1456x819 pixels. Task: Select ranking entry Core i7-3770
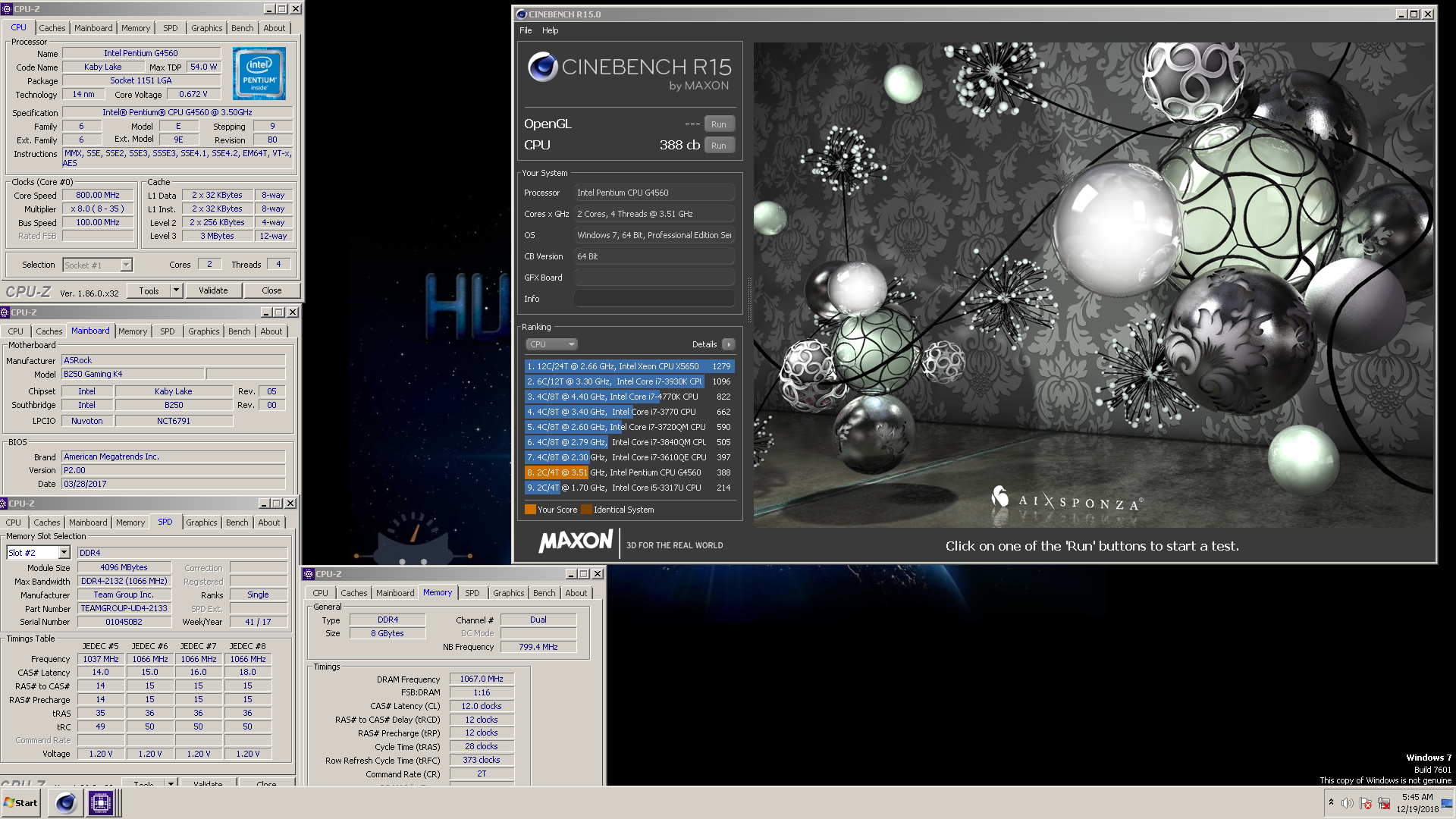pos(629,412)
